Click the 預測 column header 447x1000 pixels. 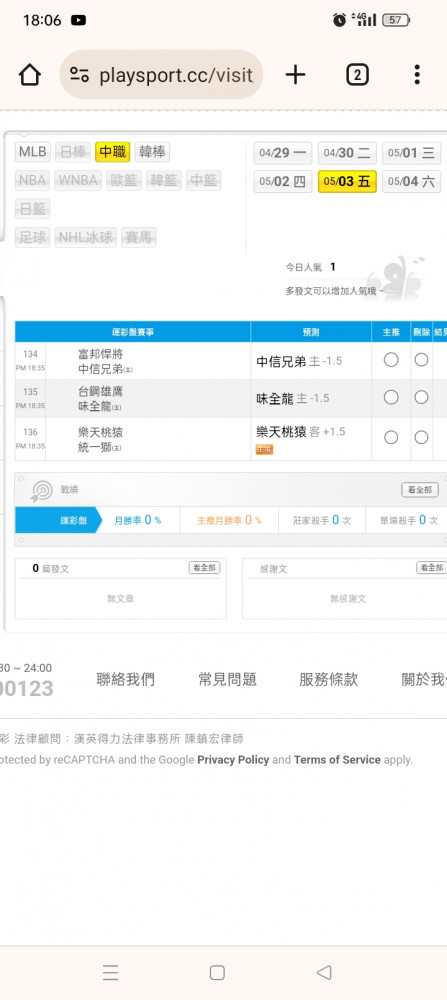pyautogui.click(x=311, y=332)
